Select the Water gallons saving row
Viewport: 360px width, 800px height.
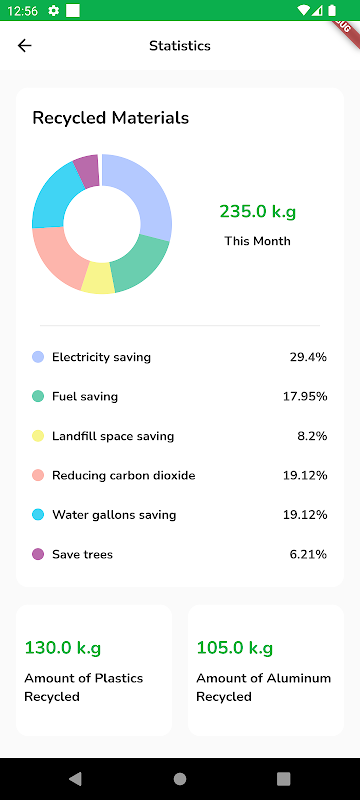(179, 515)
